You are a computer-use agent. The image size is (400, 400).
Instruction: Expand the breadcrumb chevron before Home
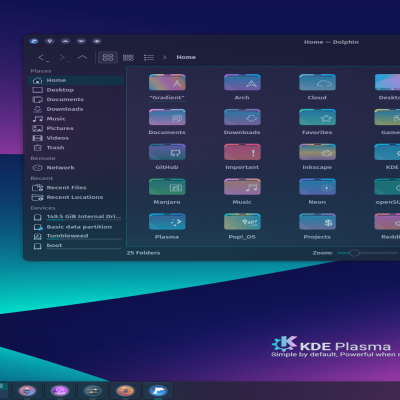164,57
